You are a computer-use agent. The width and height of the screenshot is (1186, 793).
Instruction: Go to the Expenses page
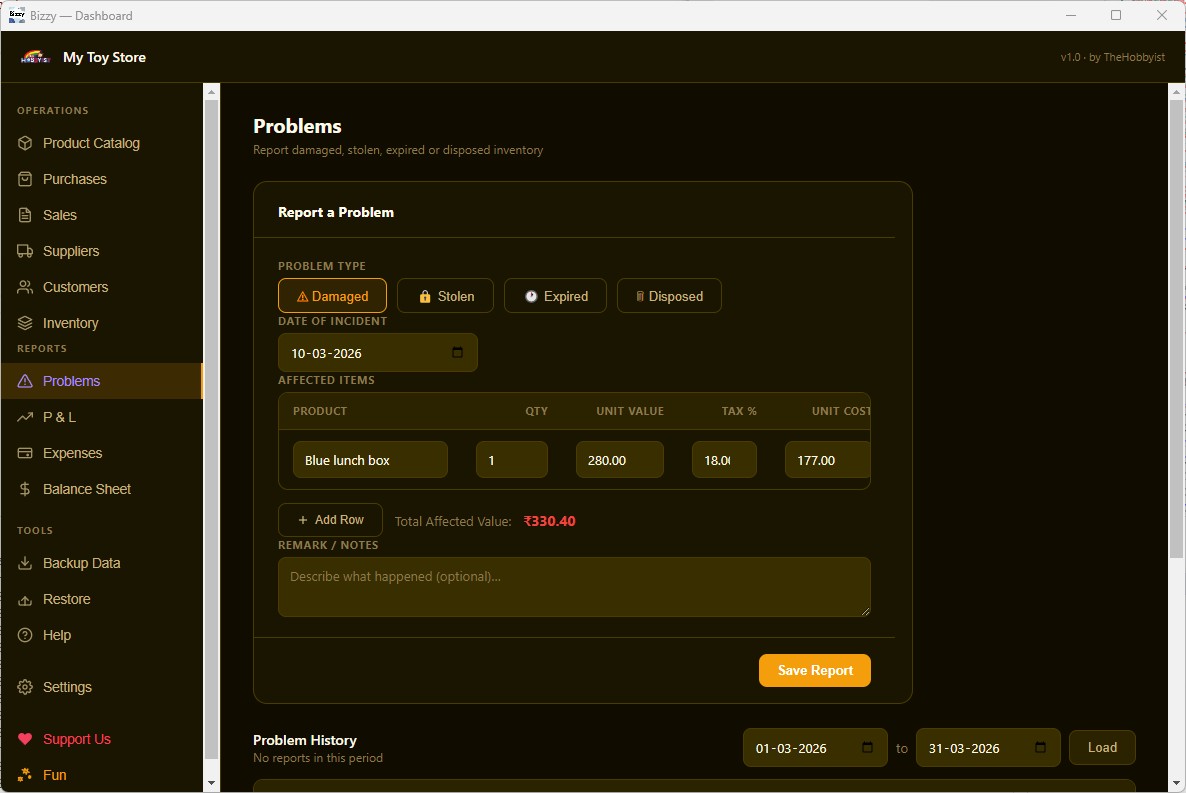click(x=72, y=453)
